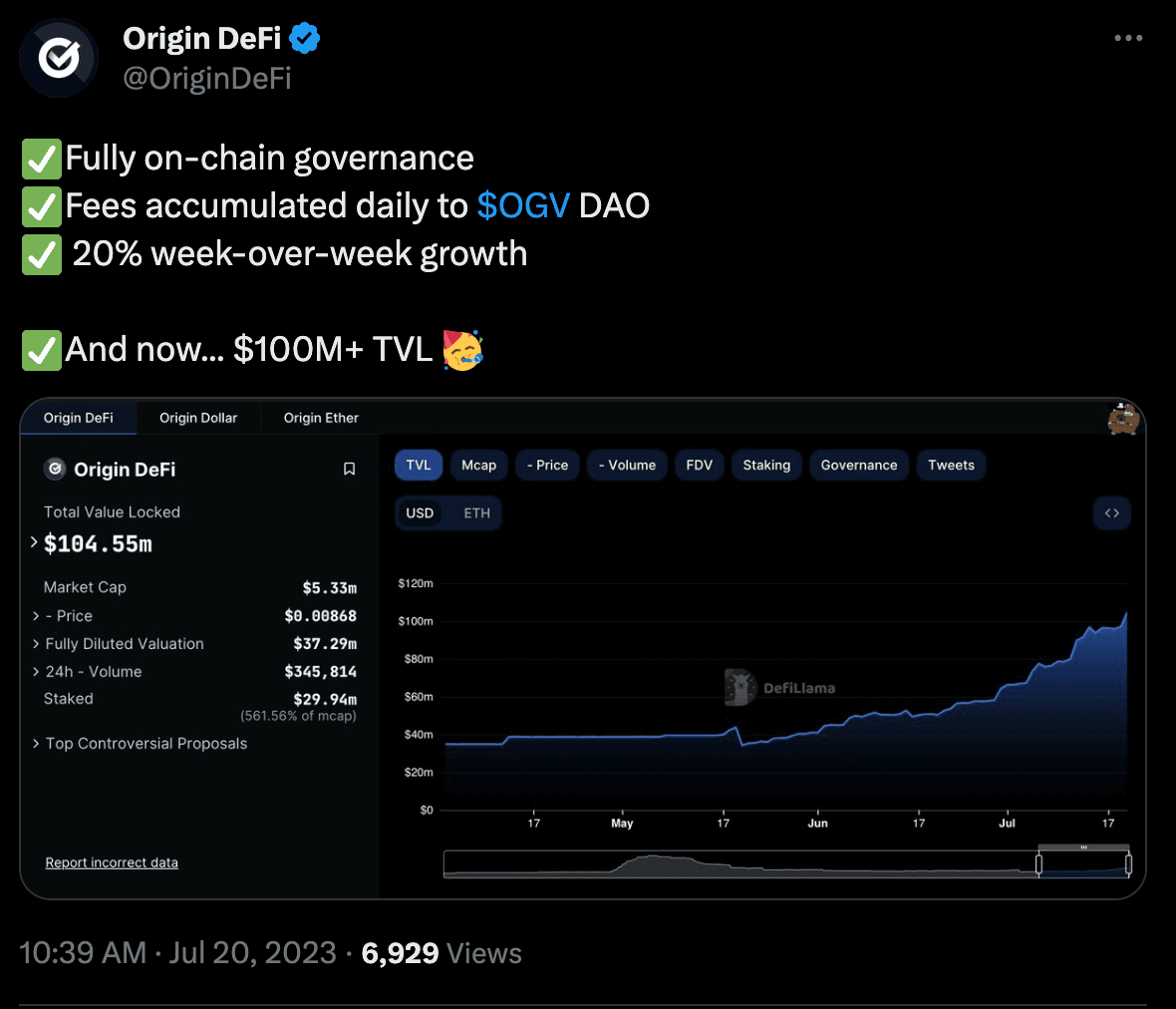Open the $OGV cashtag link
The width and height of the screenshot is (1176, 1009).
point(523,205)
